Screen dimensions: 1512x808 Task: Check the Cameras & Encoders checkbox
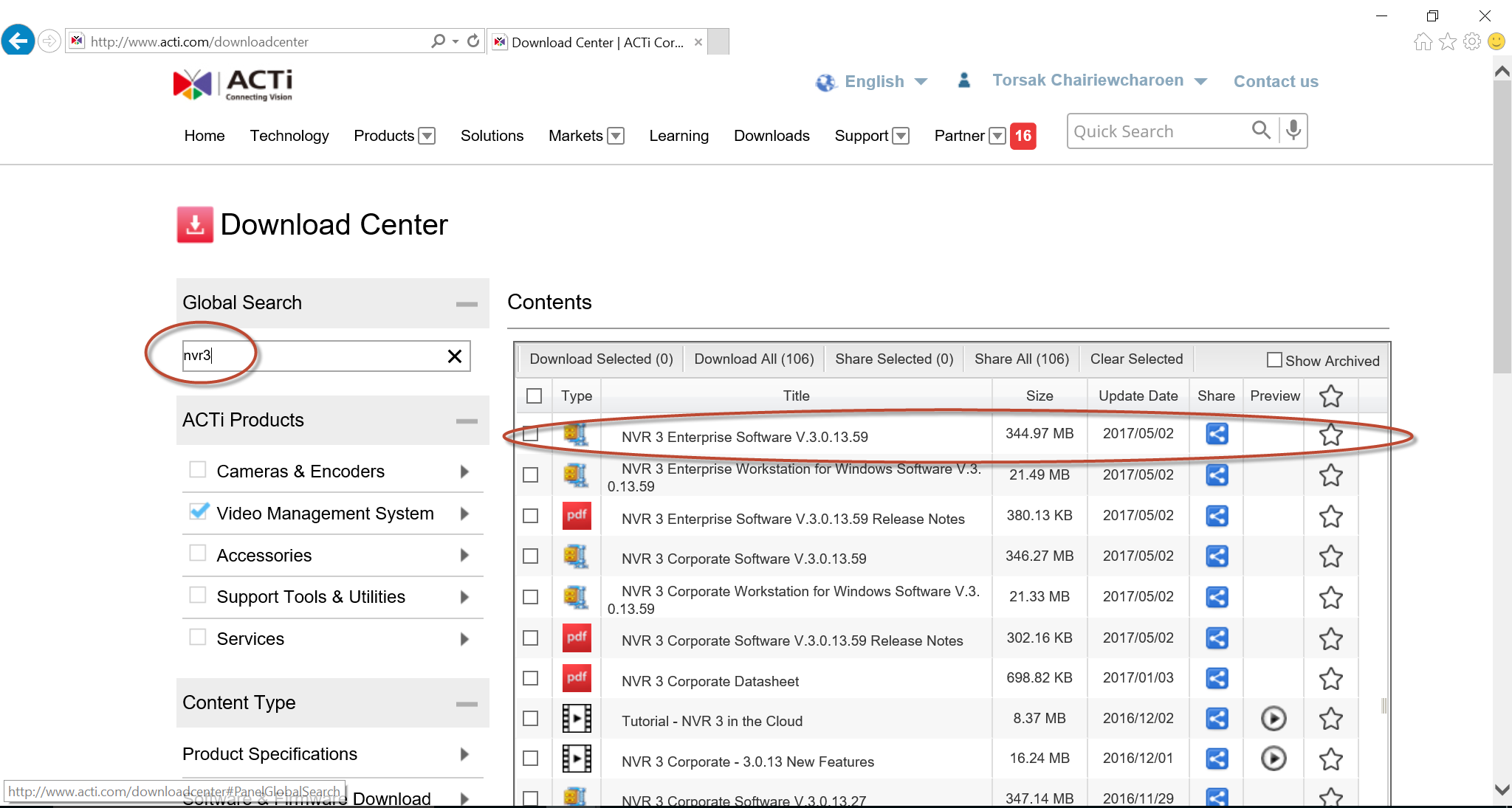pos(198,469)
